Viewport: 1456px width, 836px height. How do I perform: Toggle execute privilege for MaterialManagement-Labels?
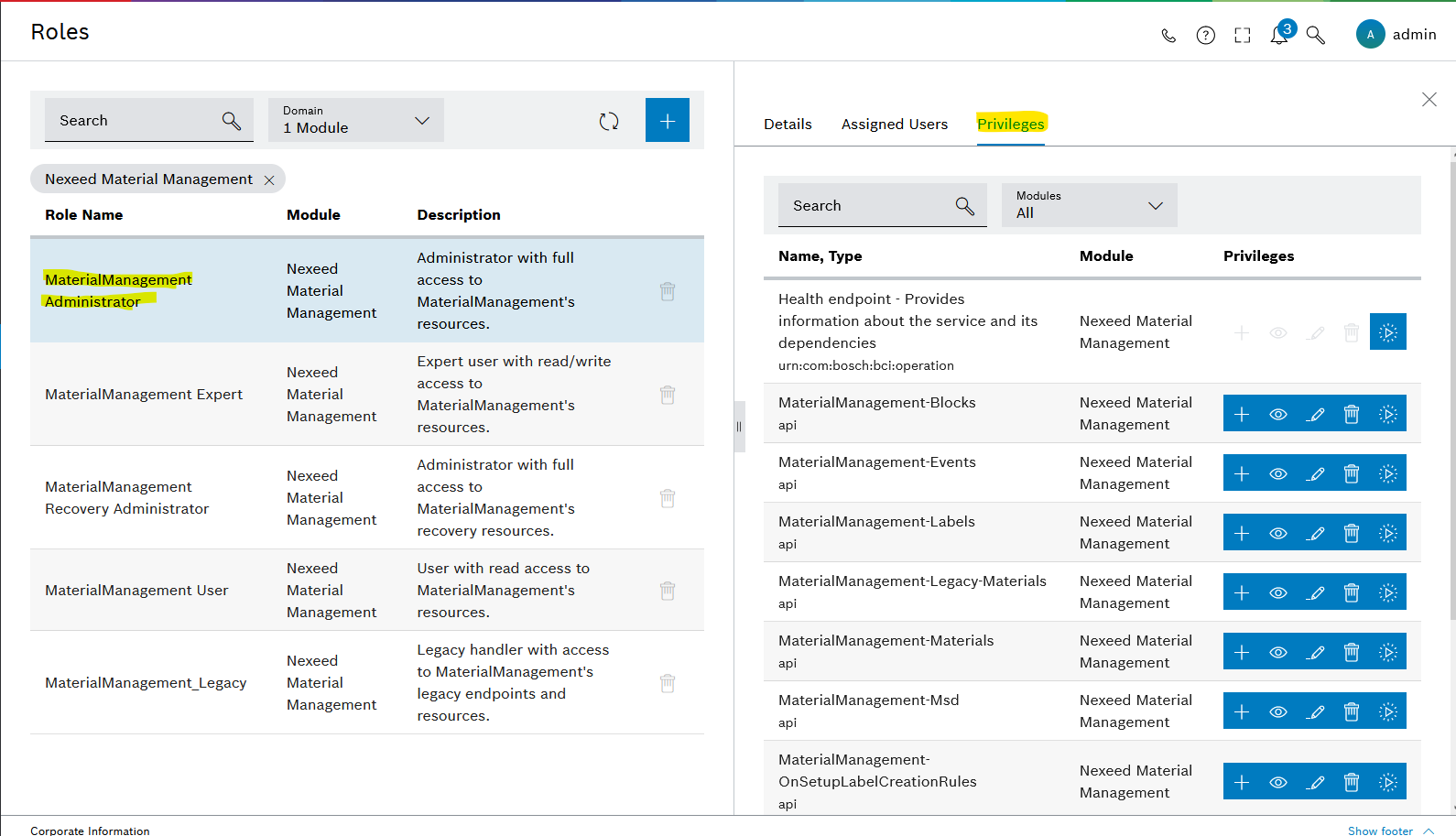[1388, 533]
